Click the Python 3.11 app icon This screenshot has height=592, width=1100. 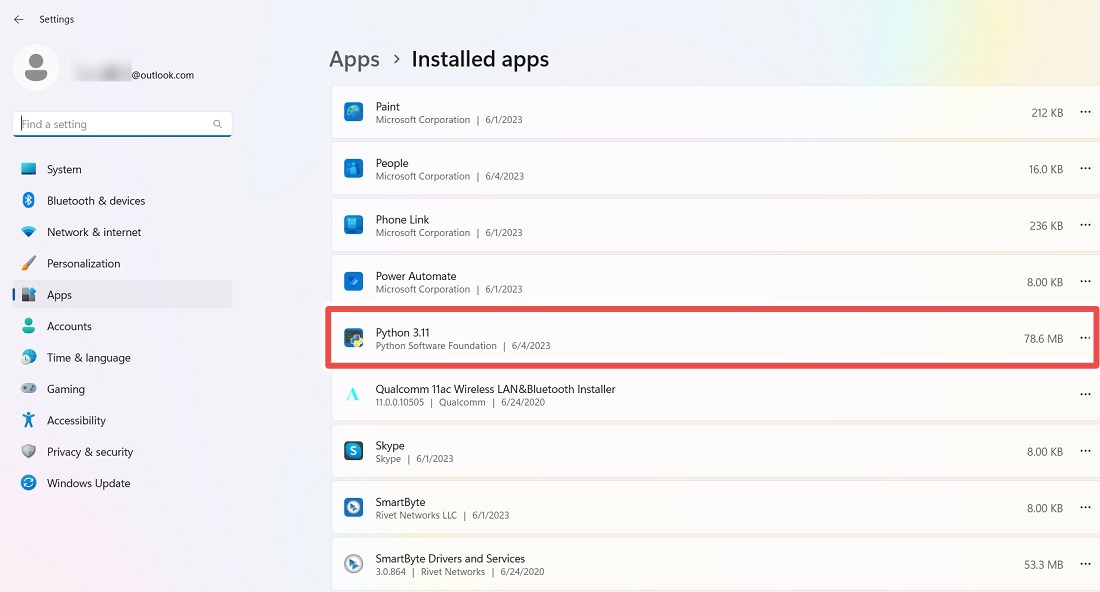pyautogui.click(x=353, y=337)
